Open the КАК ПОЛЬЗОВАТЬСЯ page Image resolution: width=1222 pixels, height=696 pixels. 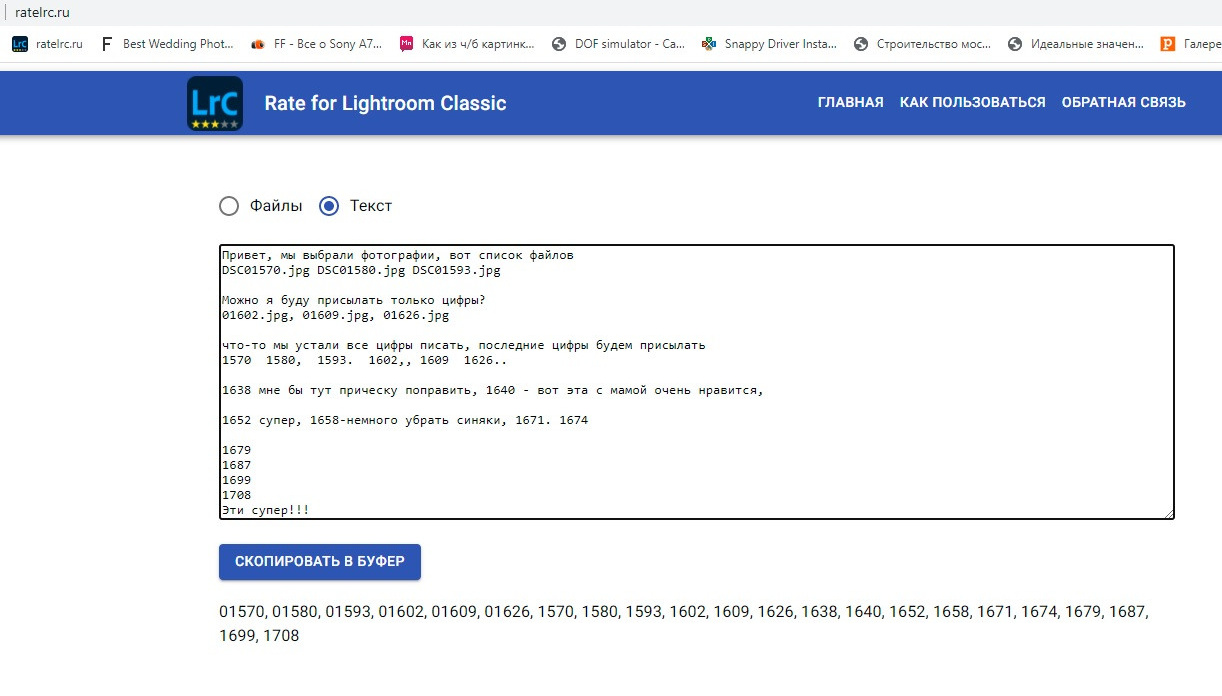click(x=972, y=102)
